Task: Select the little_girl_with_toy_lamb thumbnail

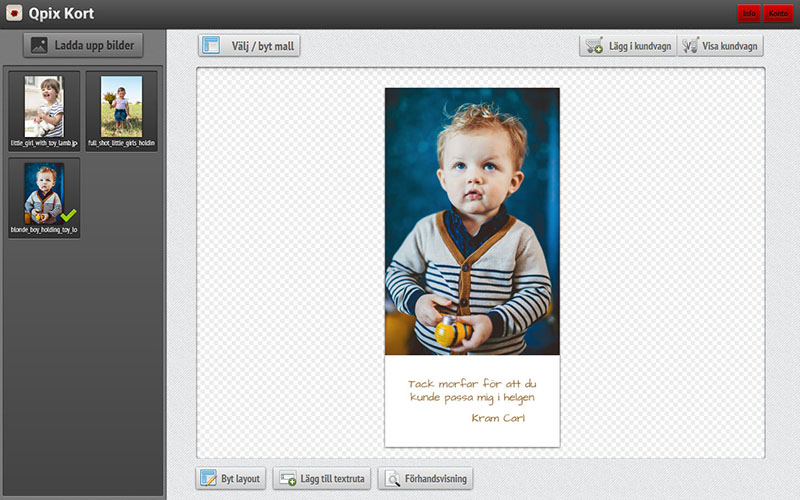Action: [x=43, y=106]
